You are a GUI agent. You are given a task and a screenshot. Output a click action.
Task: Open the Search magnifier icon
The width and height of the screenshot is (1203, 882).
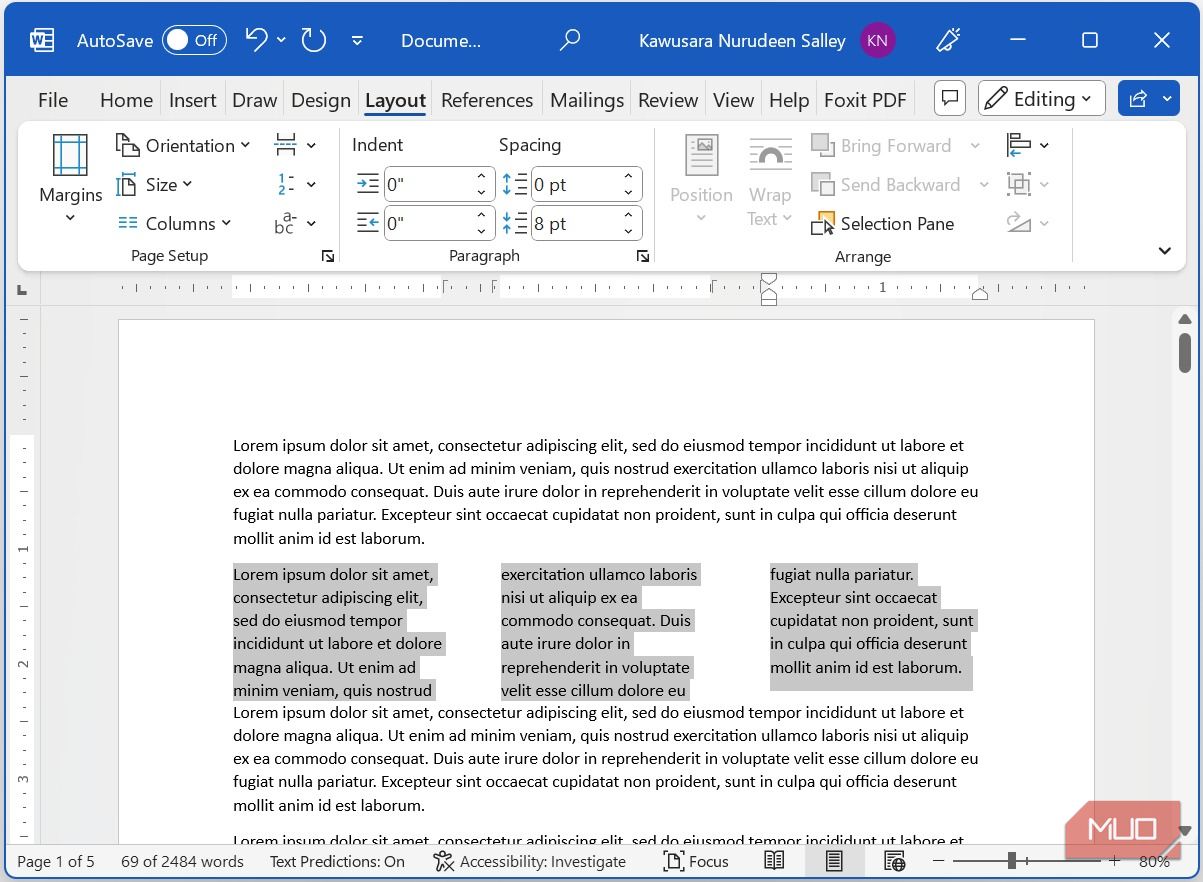click(x=570, y=40)
